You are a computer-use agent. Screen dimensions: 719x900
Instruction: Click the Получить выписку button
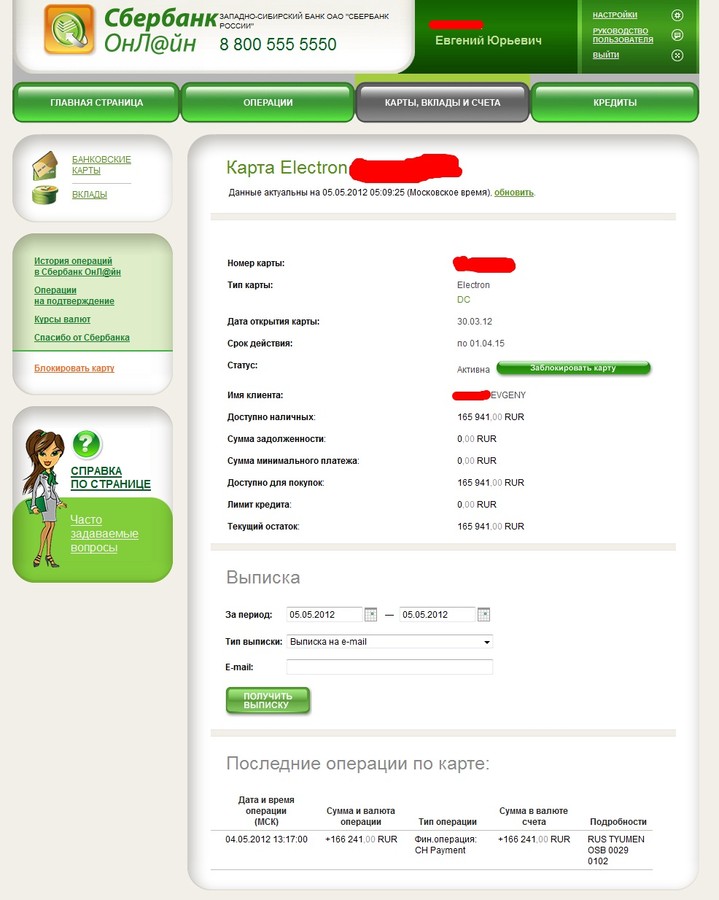pos(268,700)
